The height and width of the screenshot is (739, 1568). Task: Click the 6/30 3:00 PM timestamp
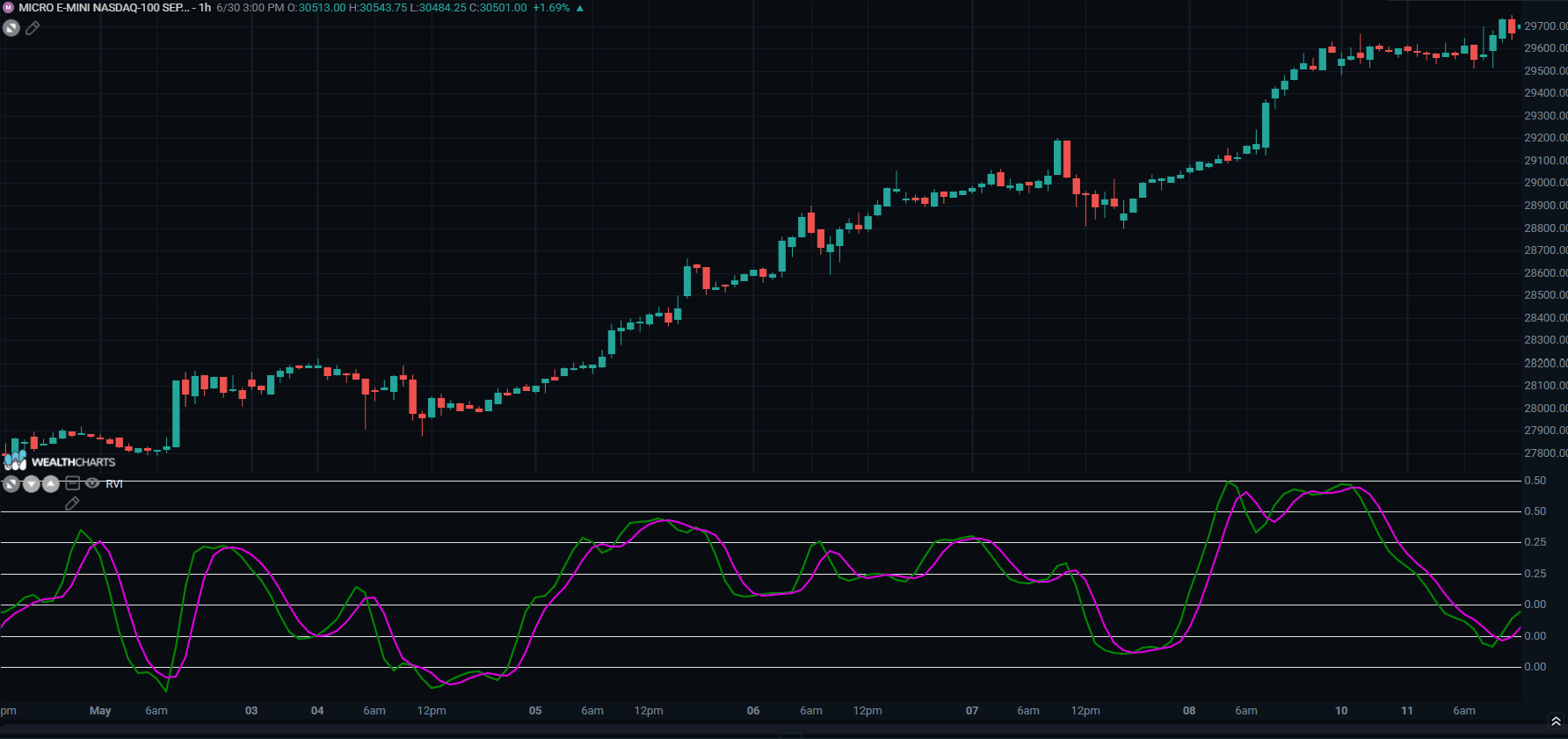(250, 8)
